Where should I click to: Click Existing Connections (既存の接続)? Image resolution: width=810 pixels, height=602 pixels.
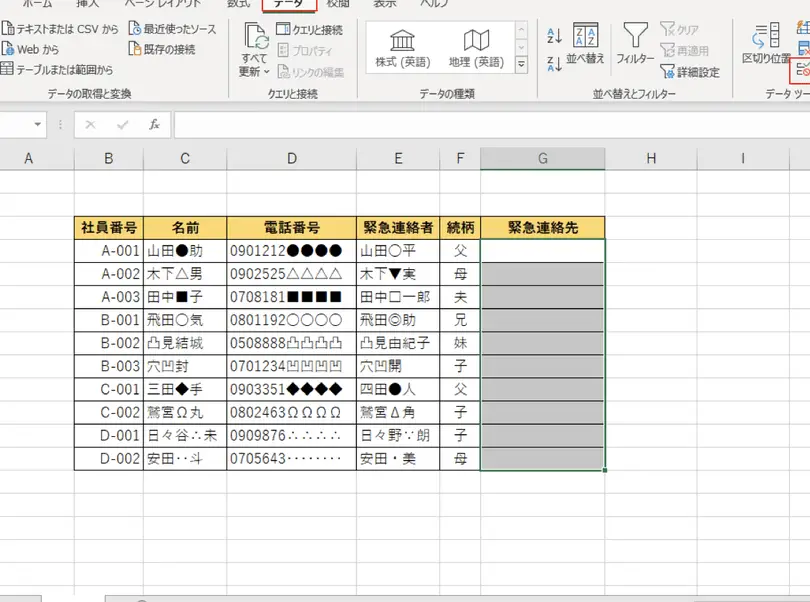[x=161, y=49]
